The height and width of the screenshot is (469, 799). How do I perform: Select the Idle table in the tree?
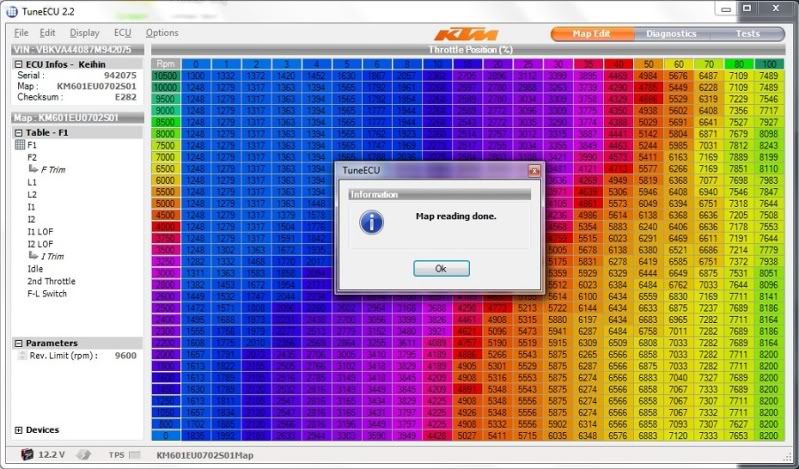click(x=35, y=269)
